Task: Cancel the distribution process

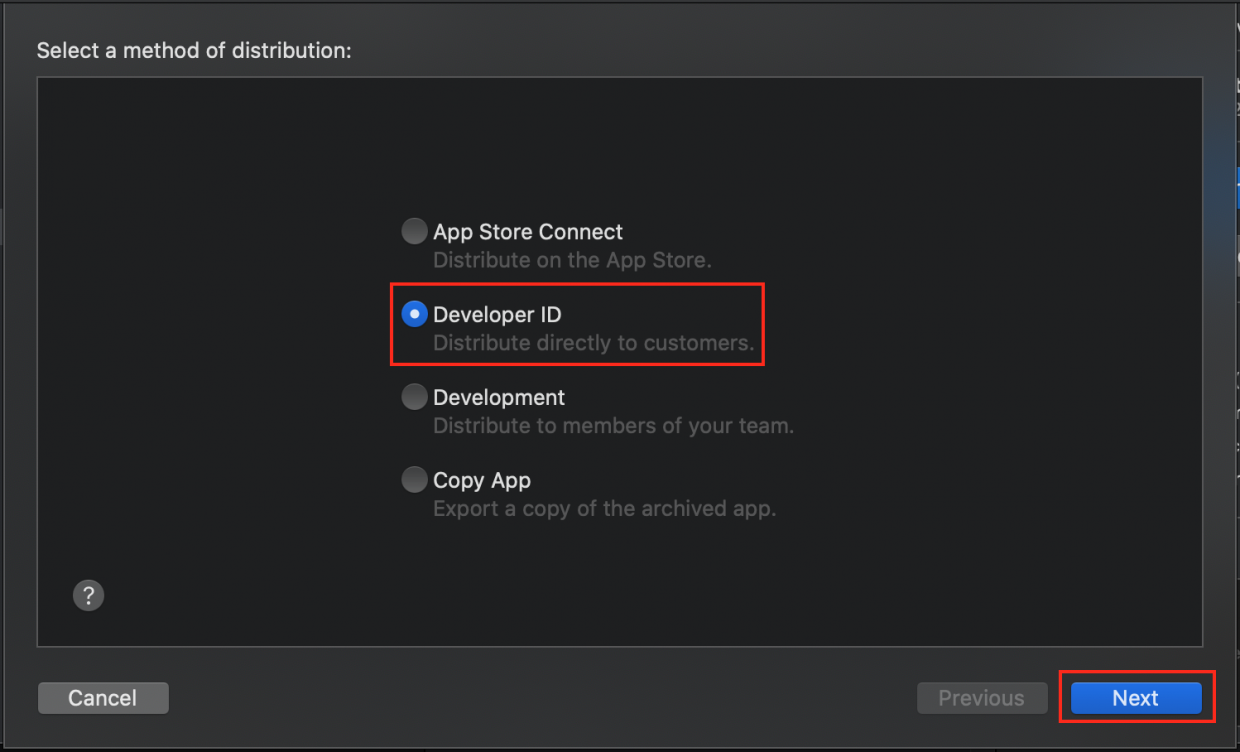Action: click(103, 697)
